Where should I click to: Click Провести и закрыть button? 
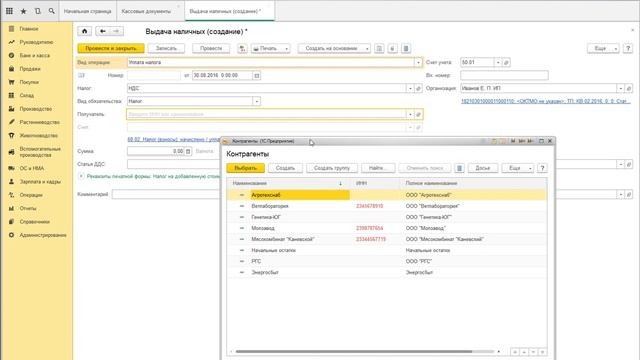(111, 49)
